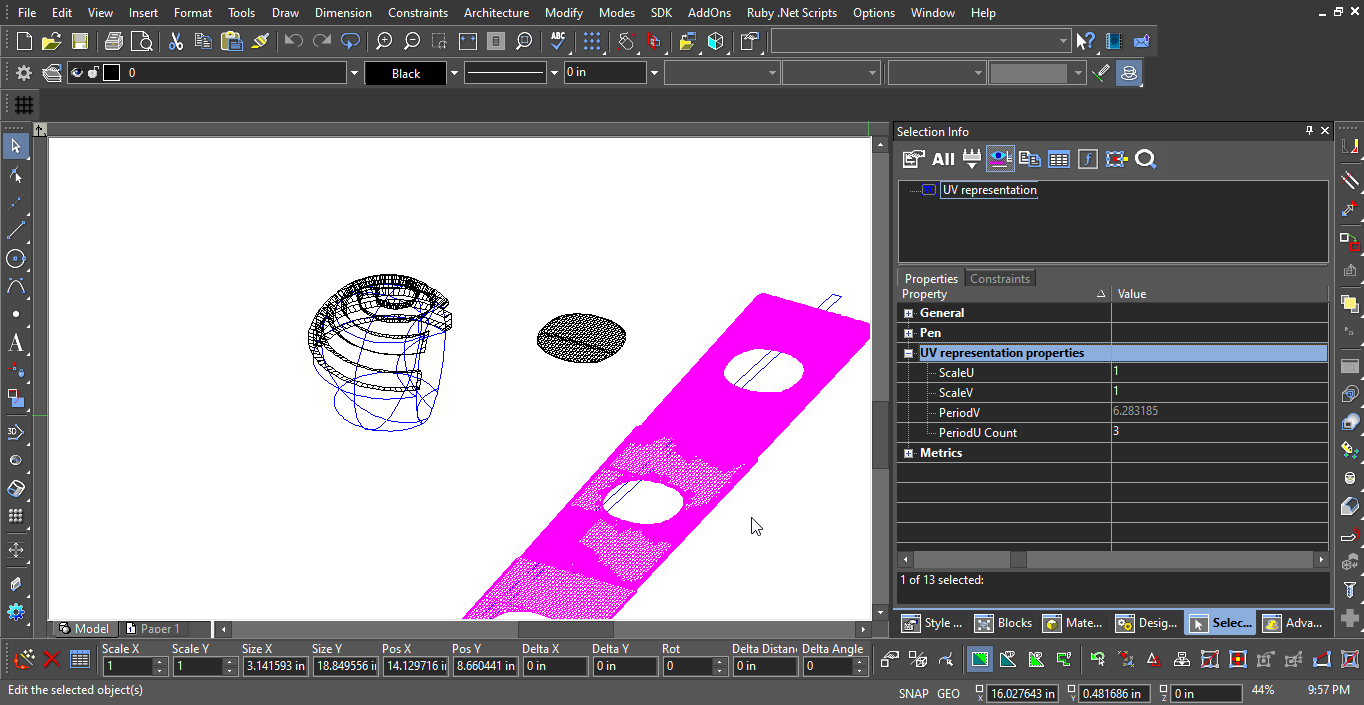Select the Text tool (letter A)
The height and width of the screenshot is (705, 1364).
(16, 343)
